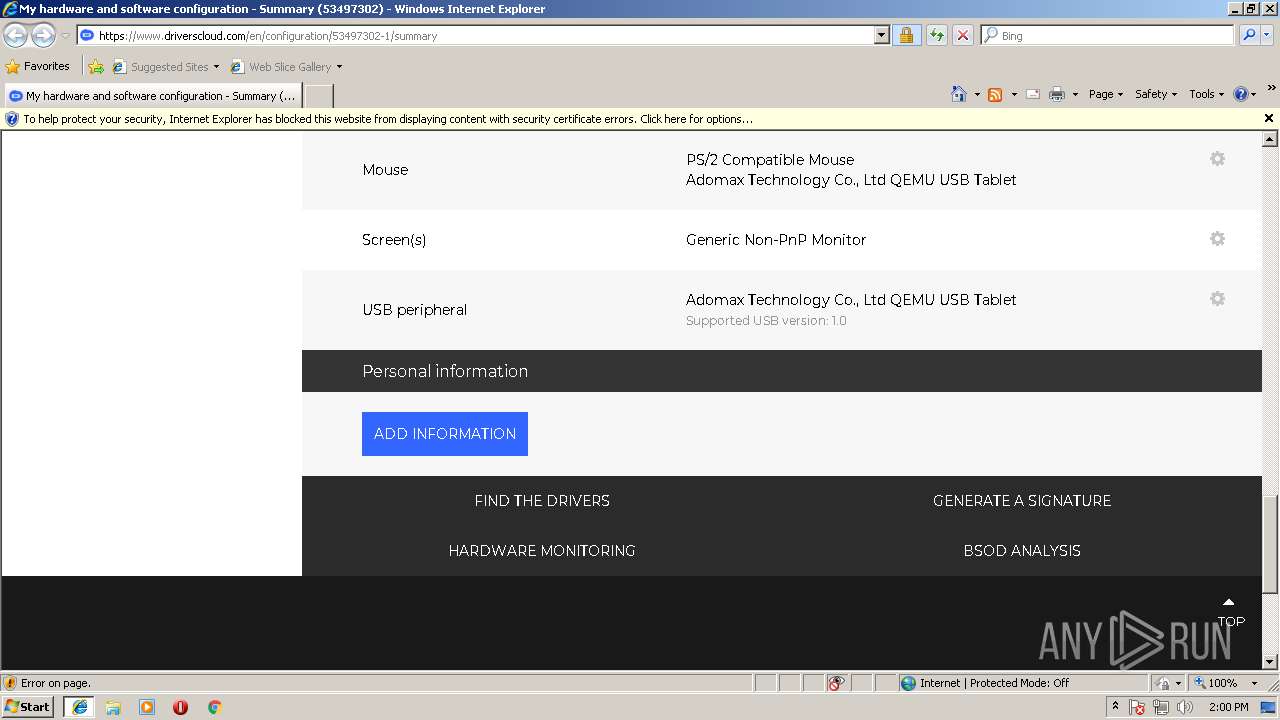Open the recent pages dropdown arrow

[65, 36]
